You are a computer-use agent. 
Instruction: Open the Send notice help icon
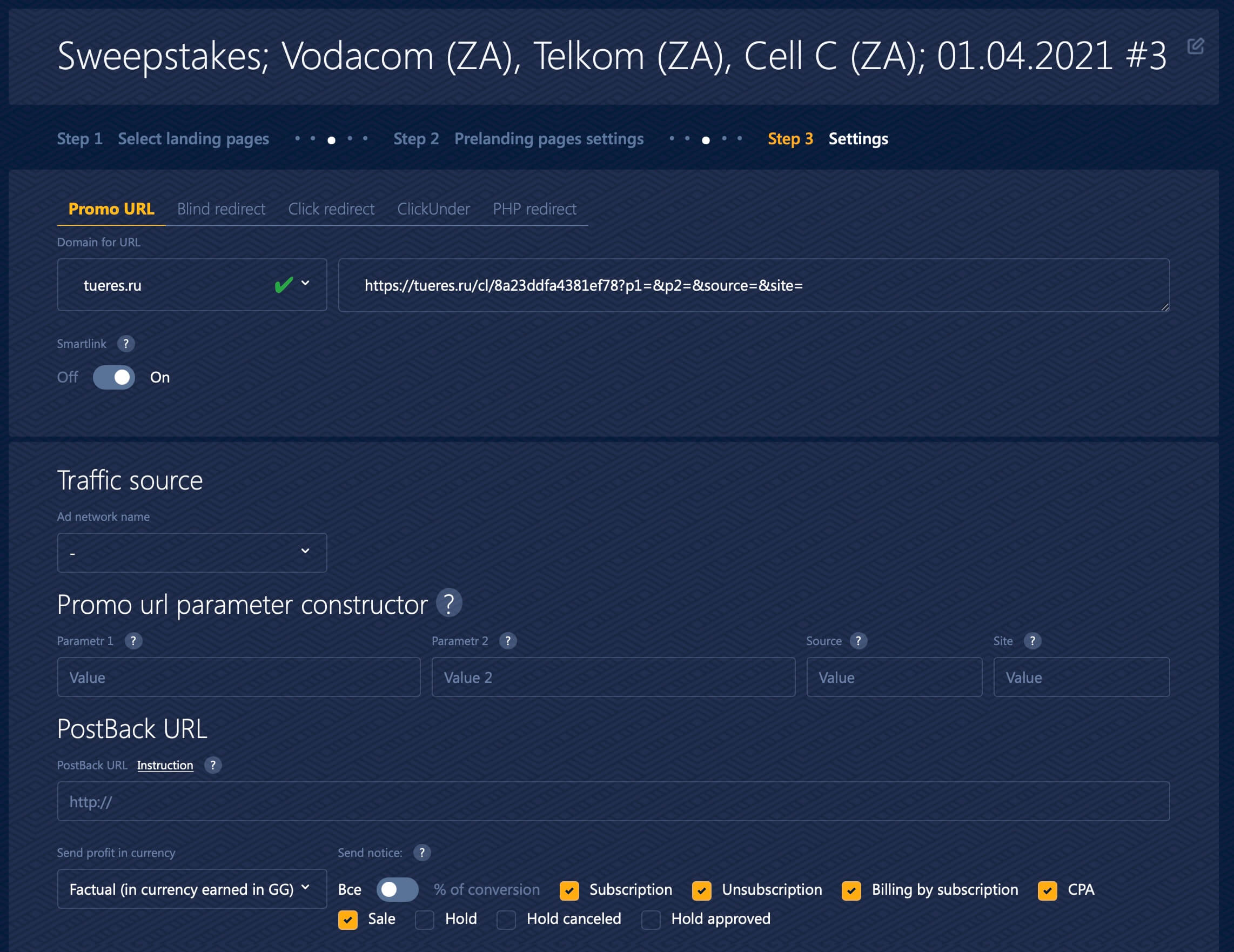click(421, 853)
